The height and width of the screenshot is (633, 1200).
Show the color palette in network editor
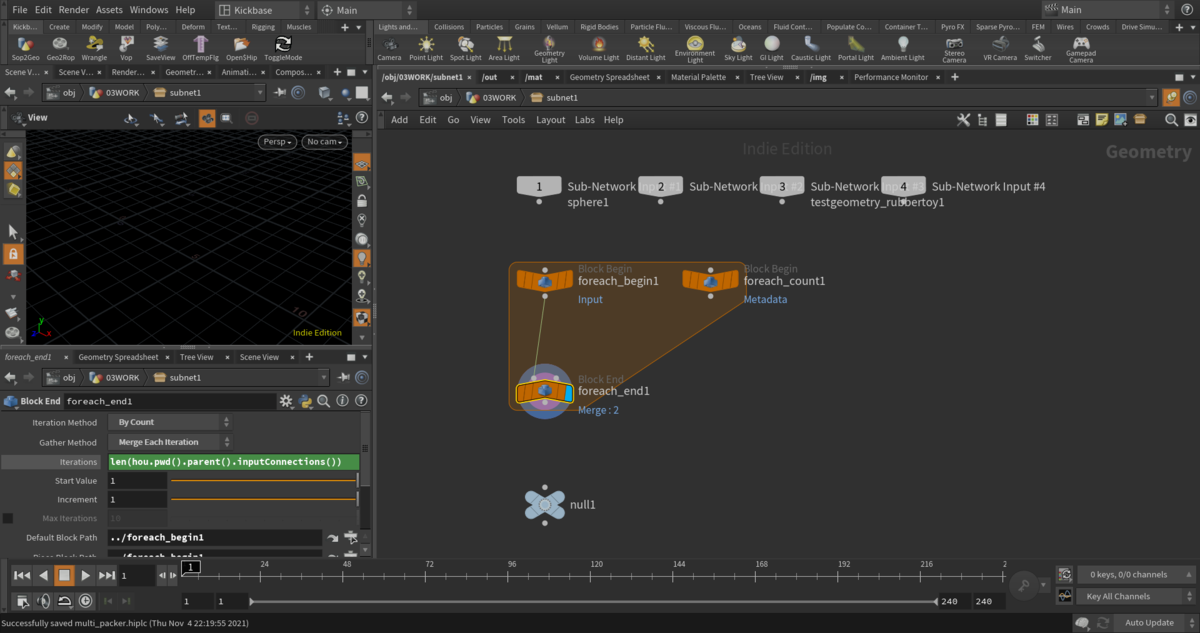click(x=1032, y=120)
